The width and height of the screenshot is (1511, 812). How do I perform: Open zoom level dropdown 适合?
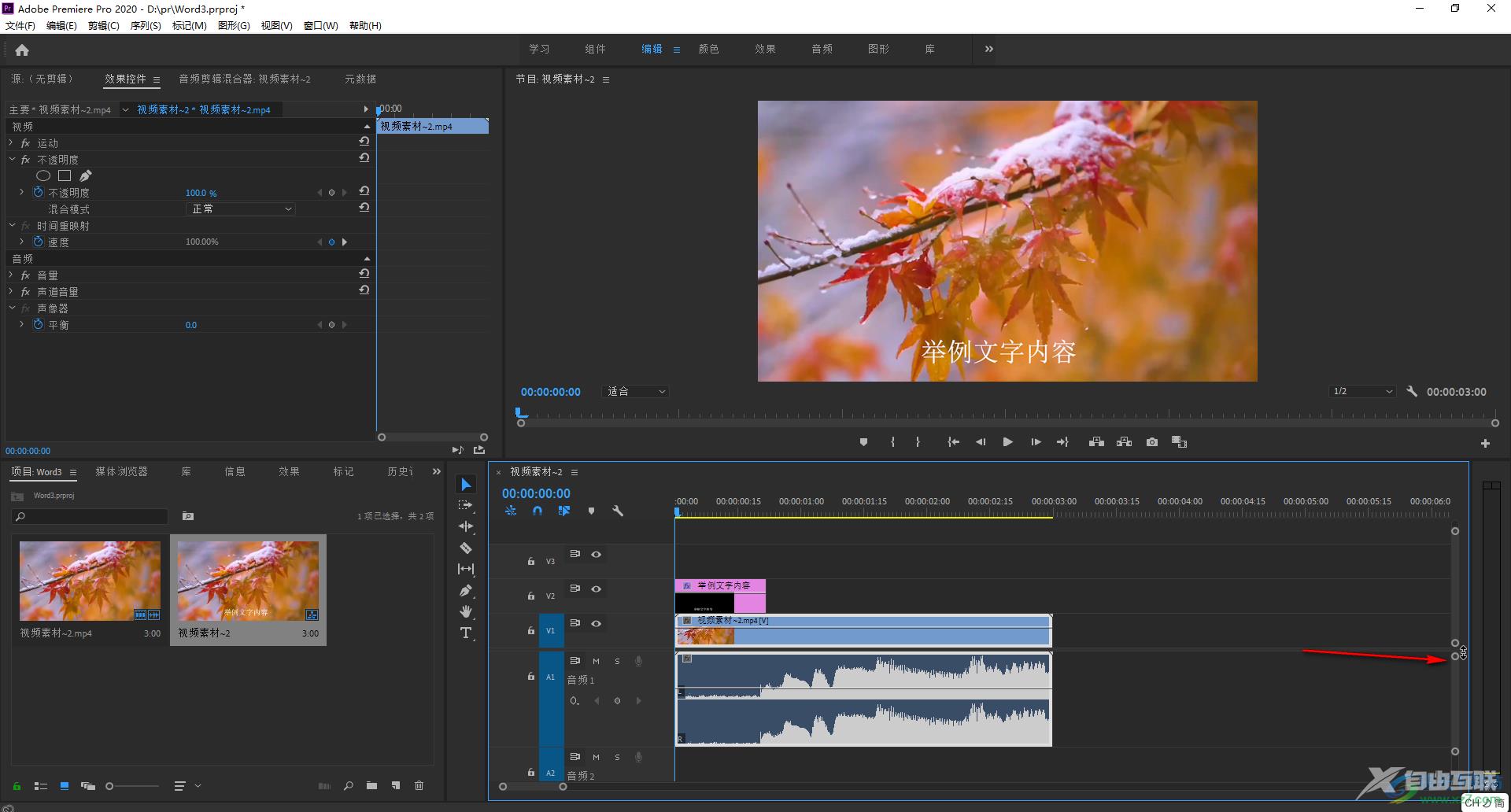pyautogui.click(x=635, y=391)
